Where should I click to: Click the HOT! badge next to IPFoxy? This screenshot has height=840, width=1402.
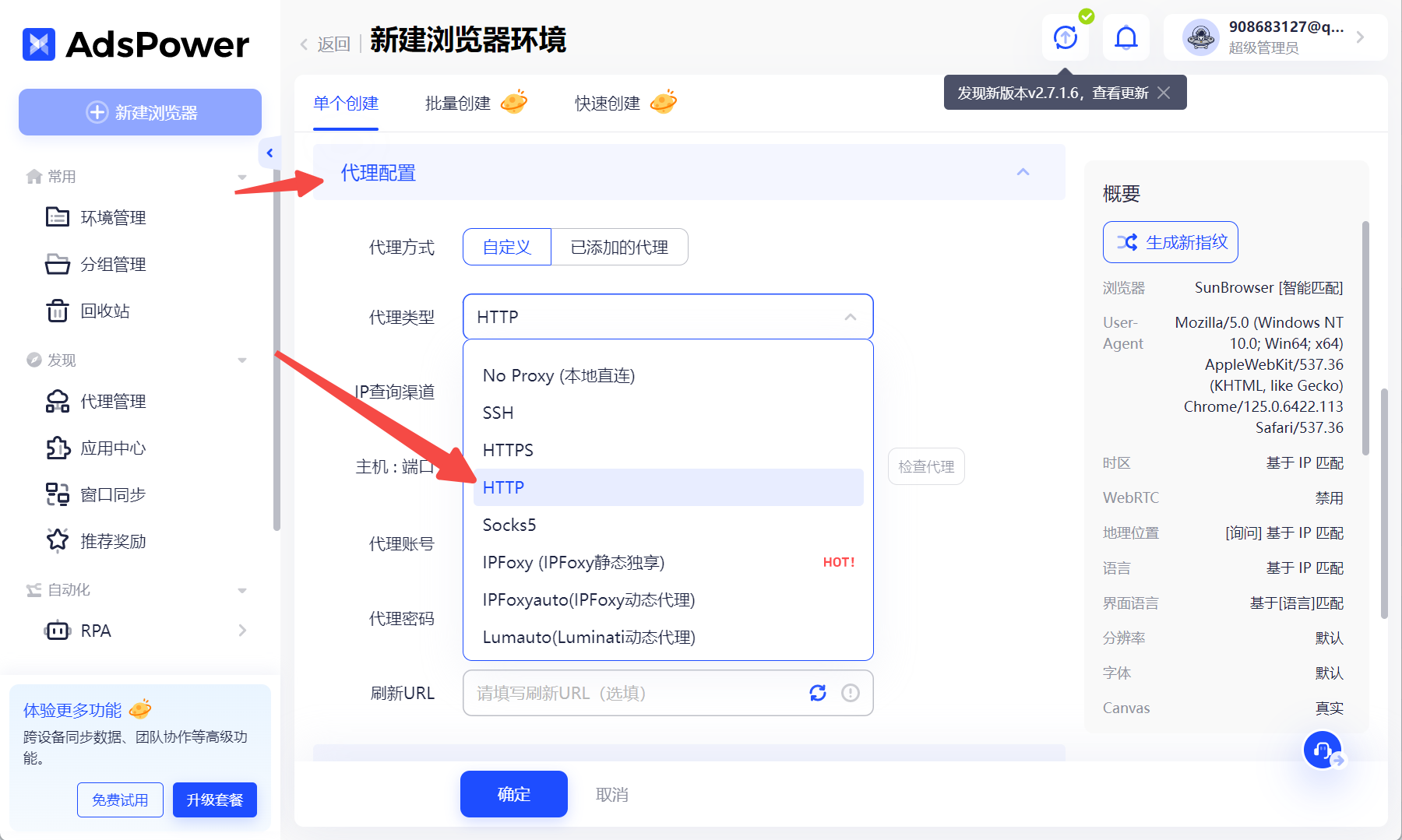coord(839,562)
